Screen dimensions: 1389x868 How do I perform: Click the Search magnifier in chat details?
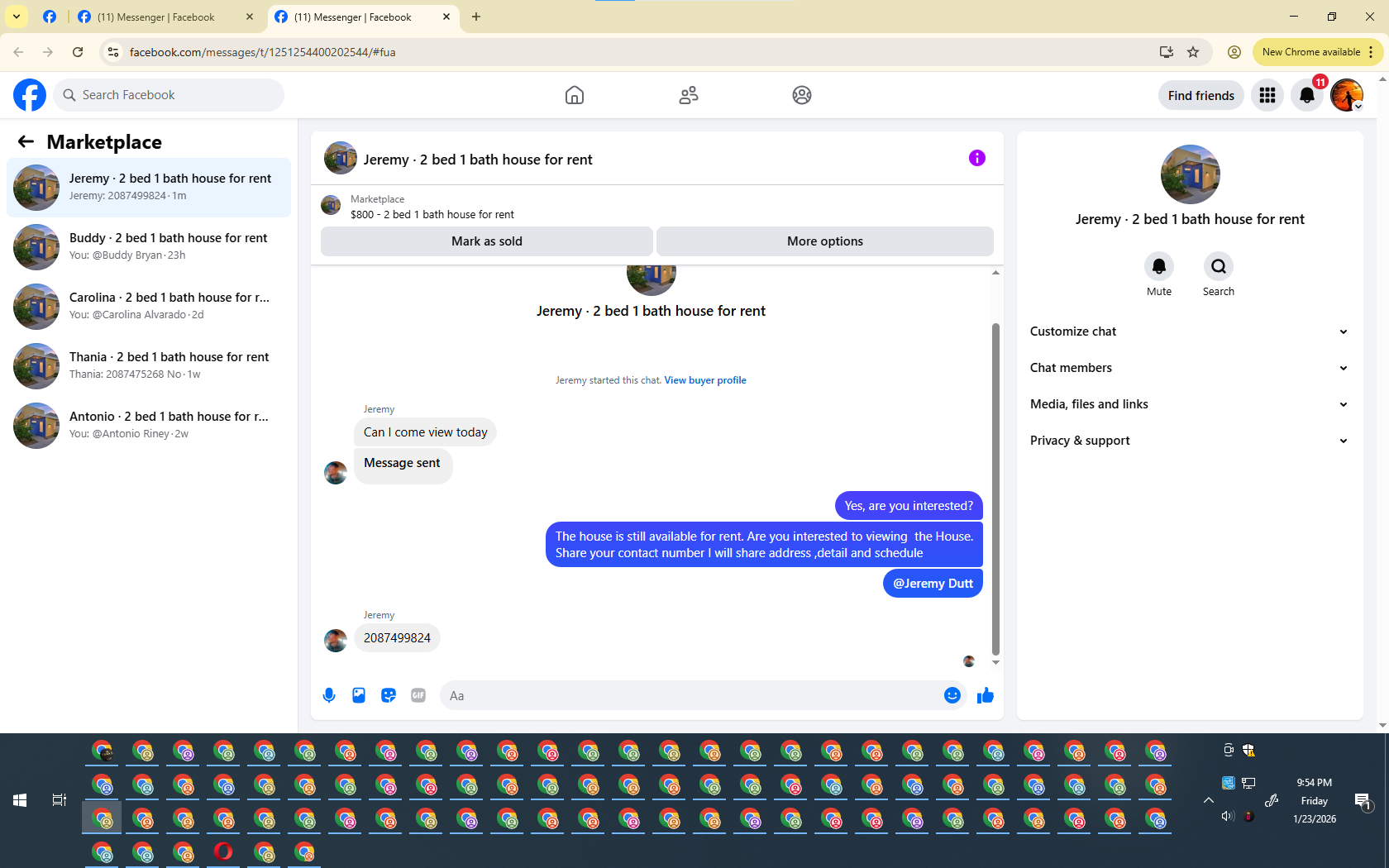(x=1219, y=266)
